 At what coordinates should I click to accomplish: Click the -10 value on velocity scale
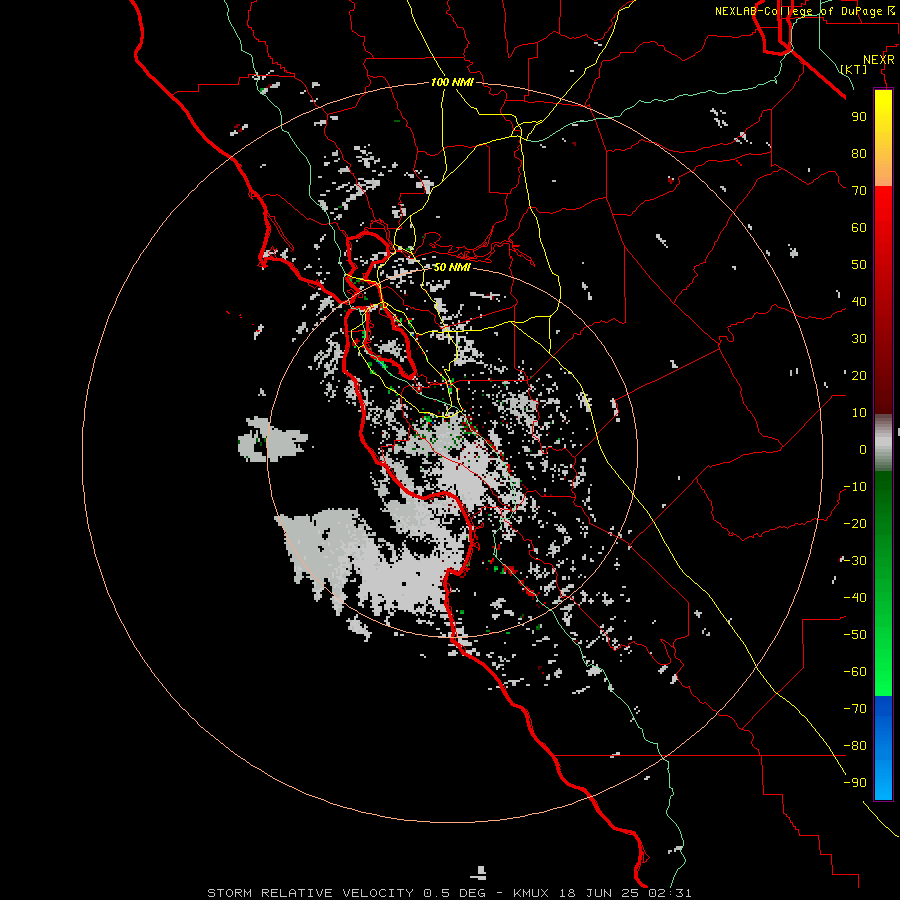tap(855, 487)
